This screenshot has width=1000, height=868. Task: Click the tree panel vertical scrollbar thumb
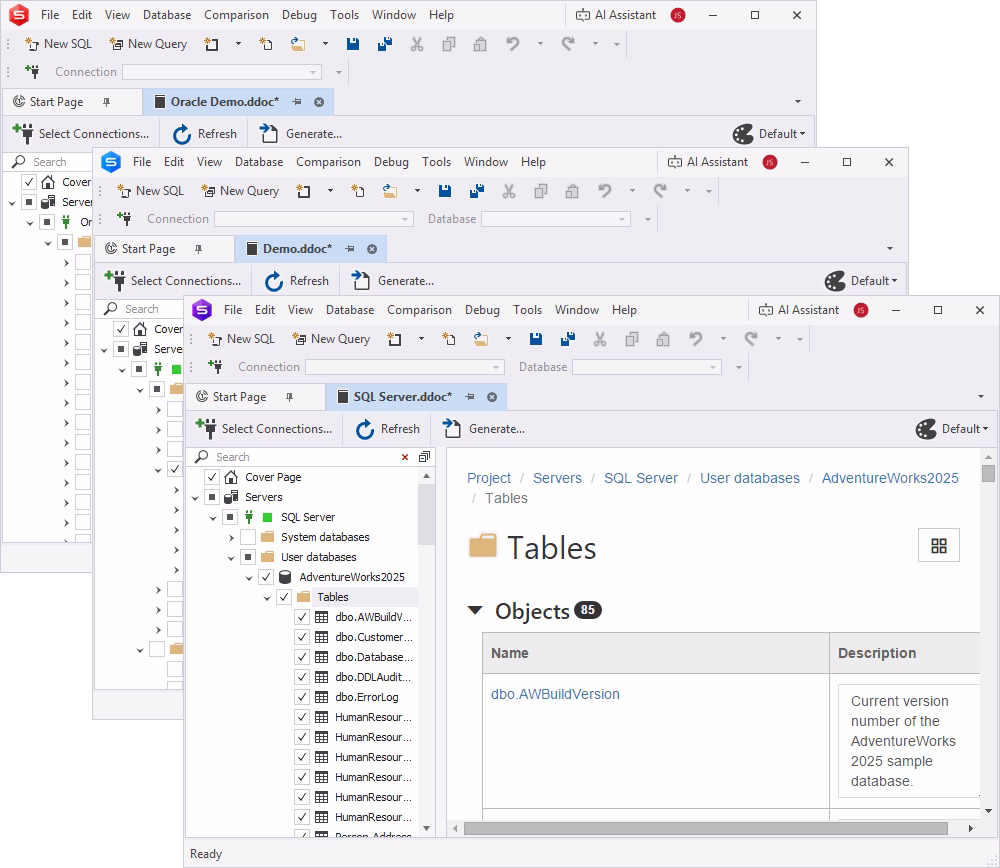426,514
